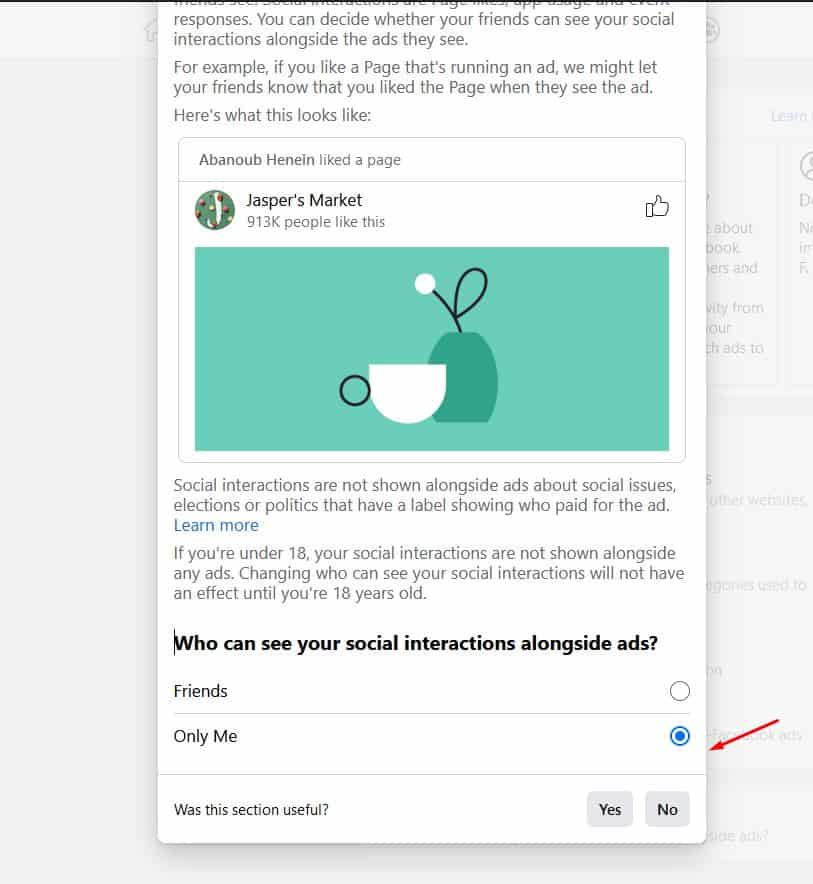Open the Learn more link in the dialog
813x884 pixels.
pyautogui.click(x=216, y=525)
